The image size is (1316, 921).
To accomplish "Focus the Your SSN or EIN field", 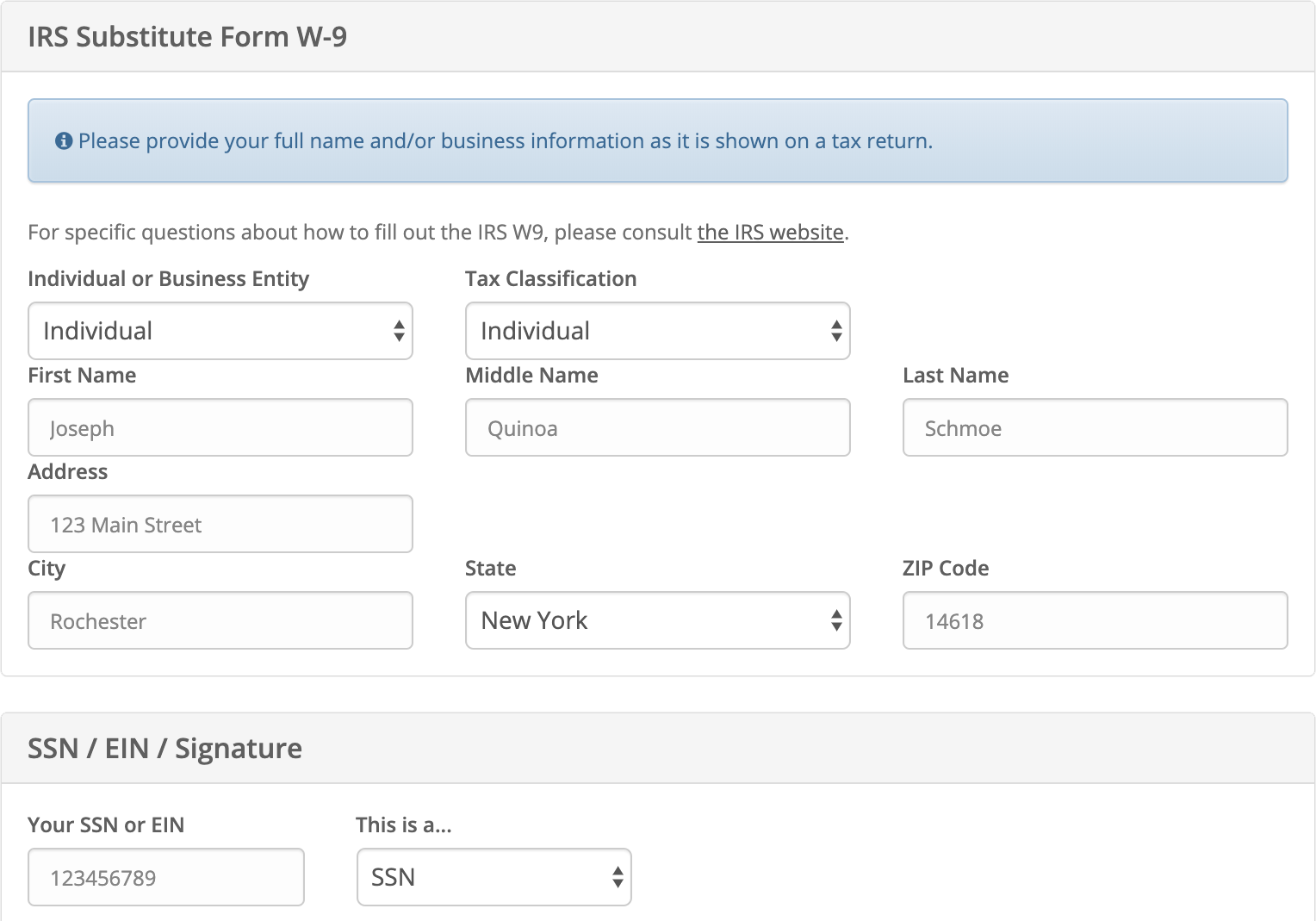I will (166, 877).
